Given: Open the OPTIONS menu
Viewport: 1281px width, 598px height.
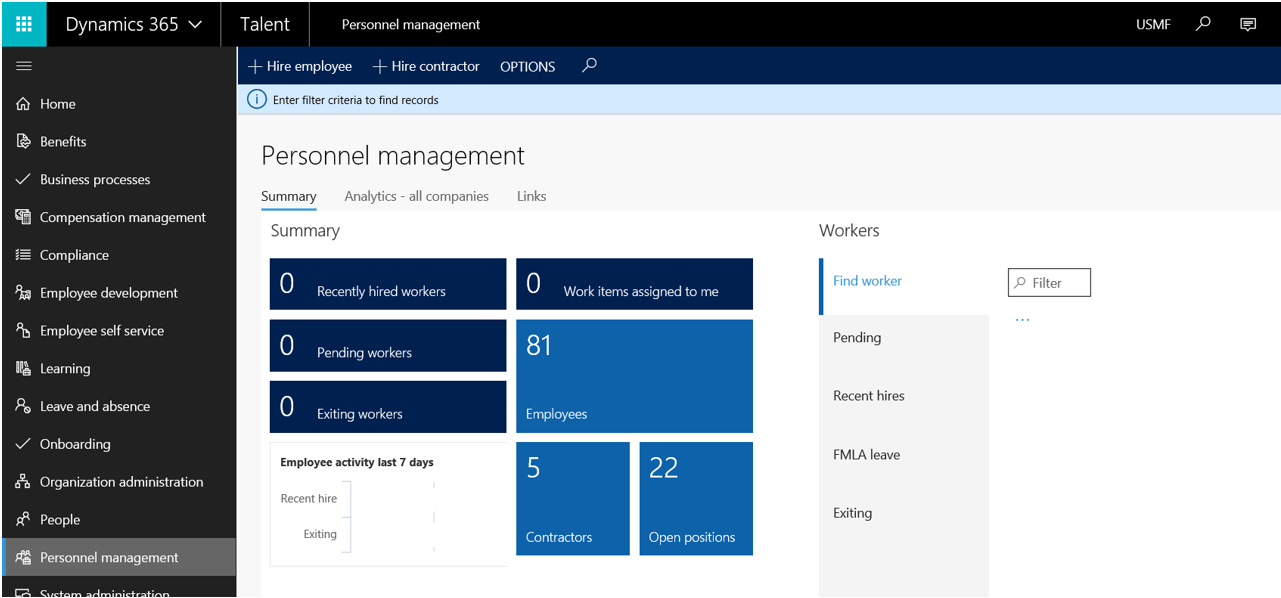Looking at the screenshot, I should coord(527,67).
